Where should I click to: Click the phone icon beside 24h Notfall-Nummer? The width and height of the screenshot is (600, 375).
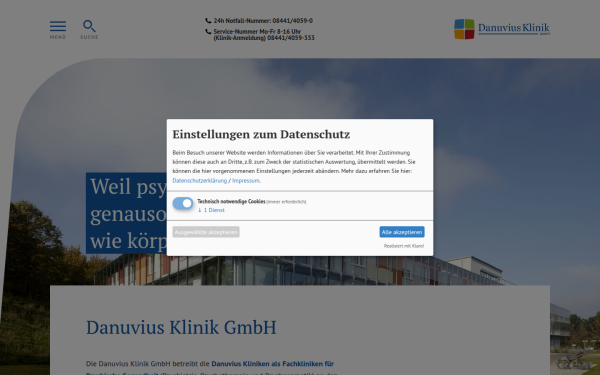pos(208,21)
